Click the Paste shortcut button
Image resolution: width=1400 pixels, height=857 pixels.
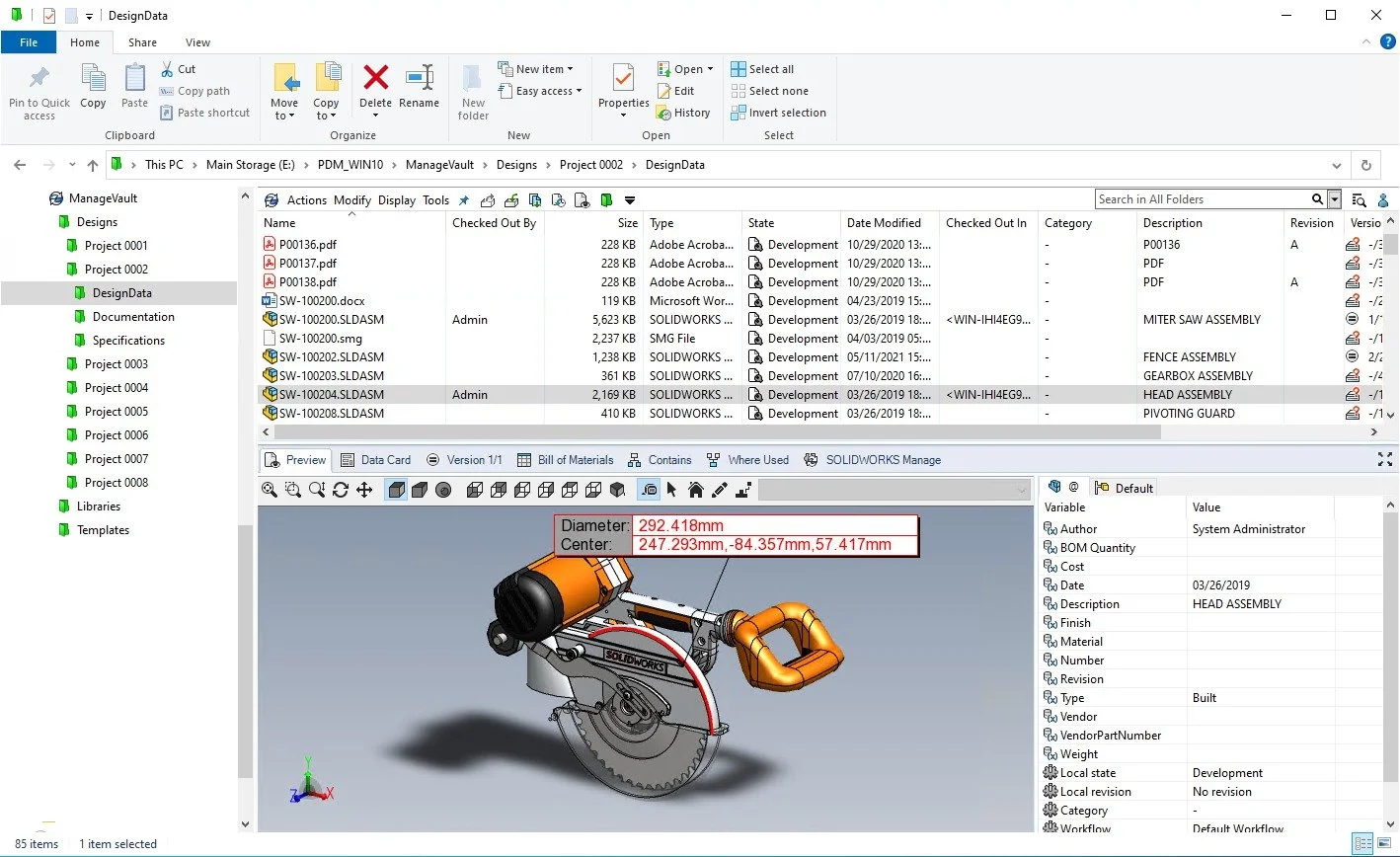pyautogui.click(x=204, y=113)
